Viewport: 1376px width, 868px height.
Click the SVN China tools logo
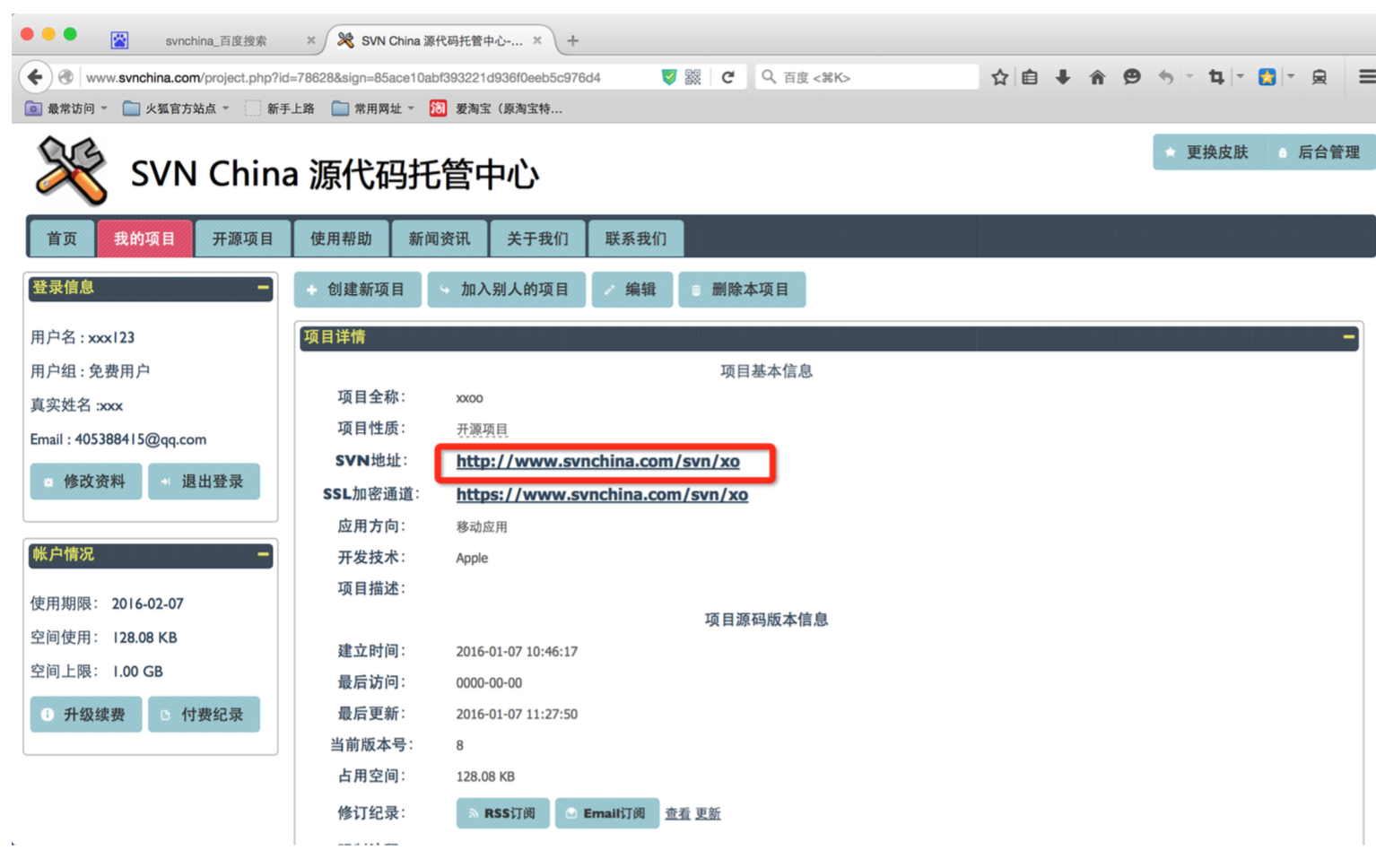click(71, 169)
